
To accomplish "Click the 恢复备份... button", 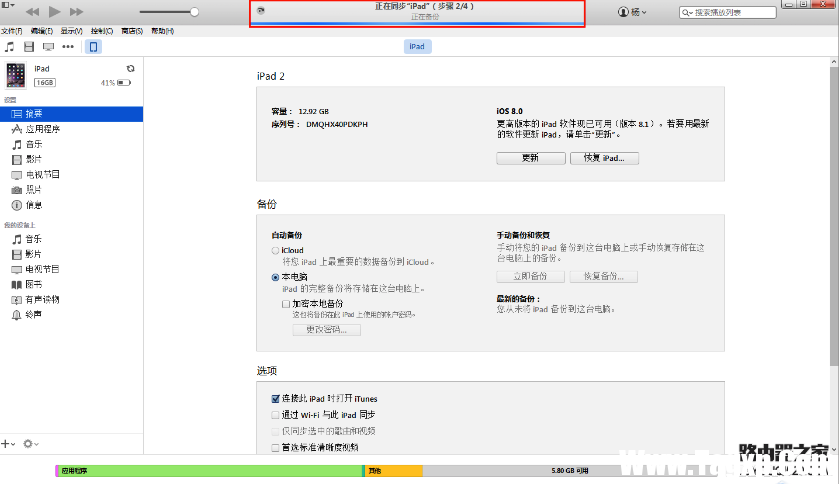I will pos(604,276).
